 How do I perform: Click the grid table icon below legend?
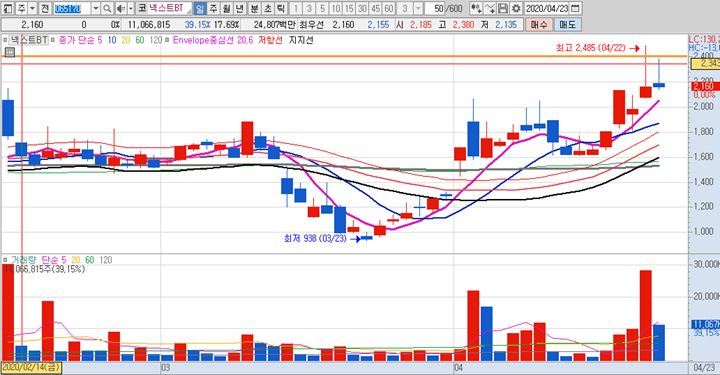coord(9,52)
